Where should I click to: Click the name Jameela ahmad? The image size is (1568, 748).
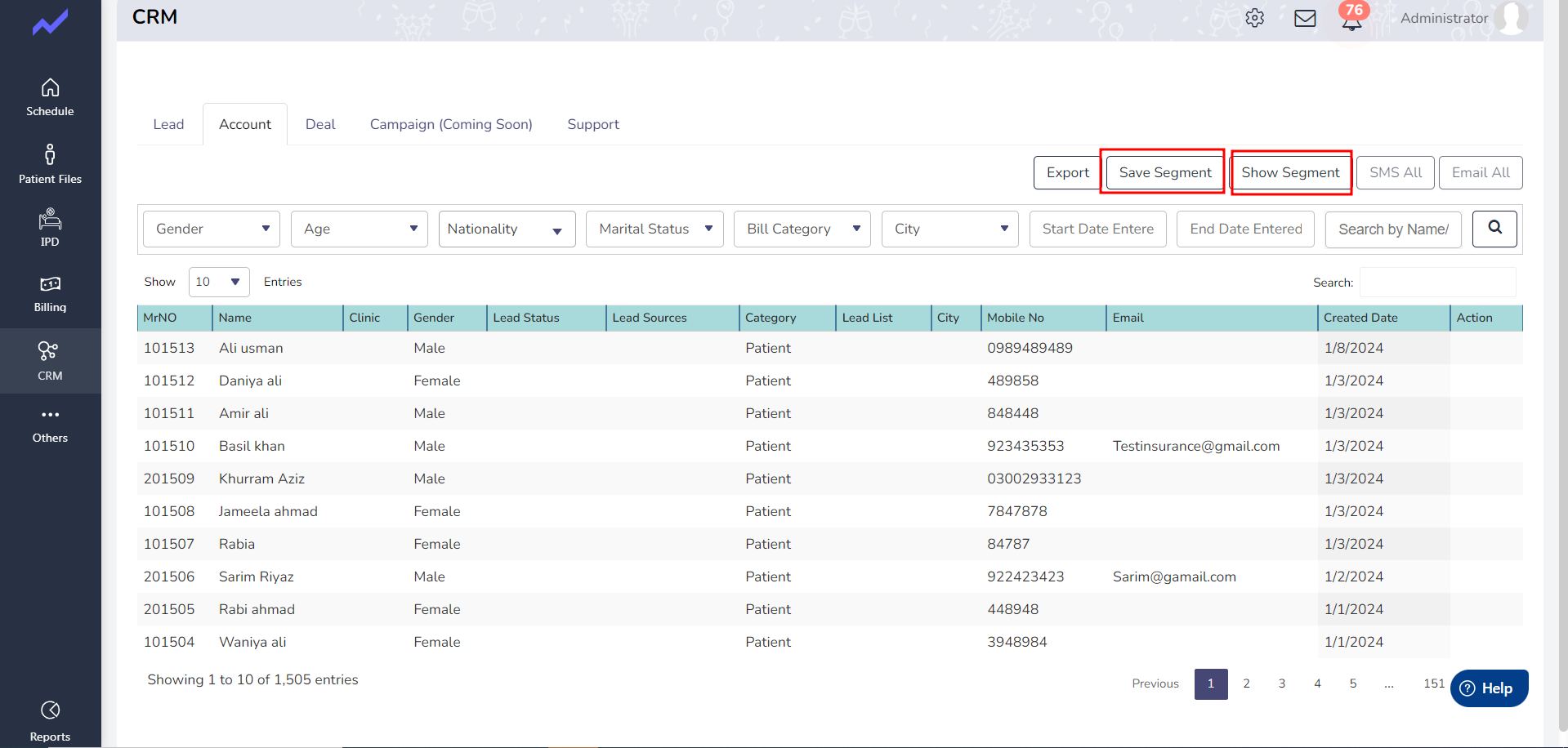pos(268,511)
